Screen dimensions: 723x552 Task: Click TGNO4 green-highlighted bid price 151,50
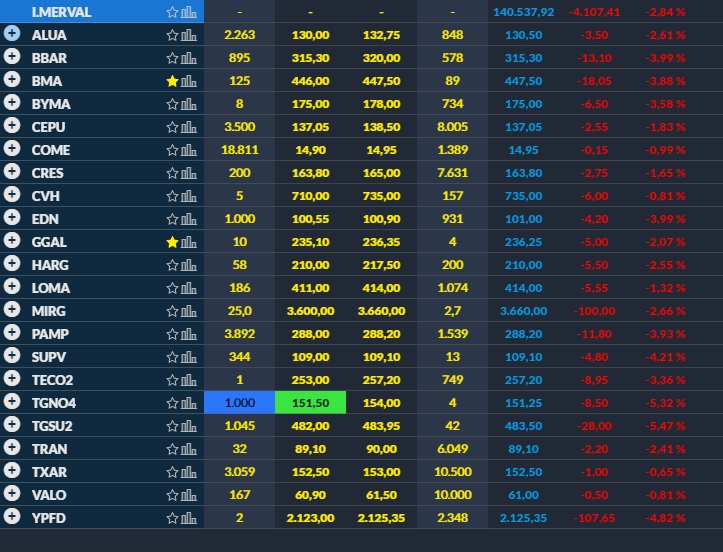point(310,403)
